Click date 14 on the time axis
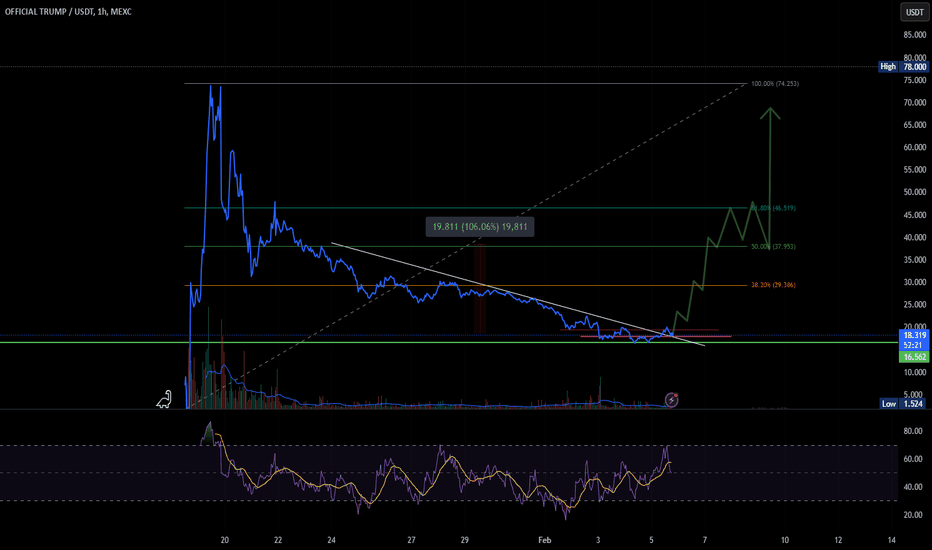Screen dimensions: 932x550 coord(892,540)
